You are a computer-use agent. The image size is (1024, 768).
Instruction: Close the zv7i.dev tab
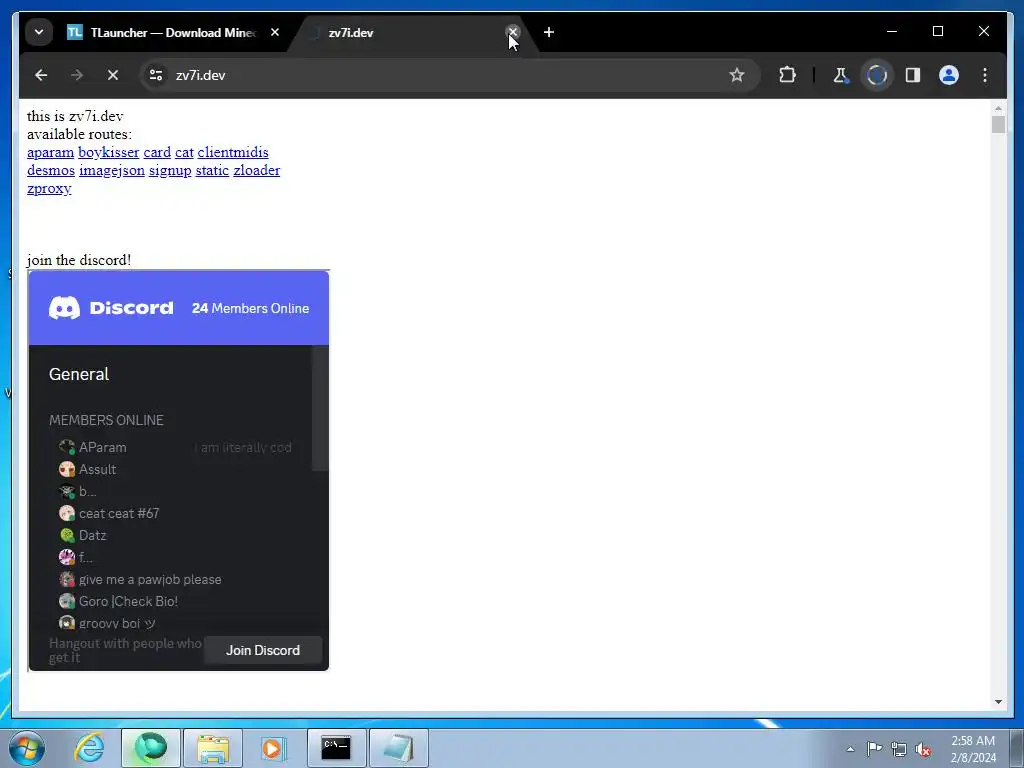[513, 31]
